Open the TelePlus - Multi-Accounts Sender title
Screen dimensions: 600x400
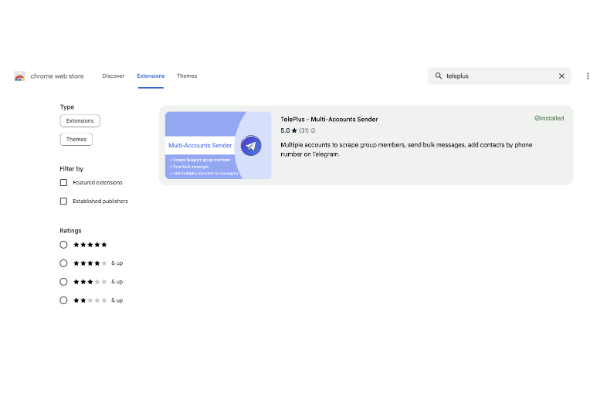pyautogui.click(x=329, y=119)
